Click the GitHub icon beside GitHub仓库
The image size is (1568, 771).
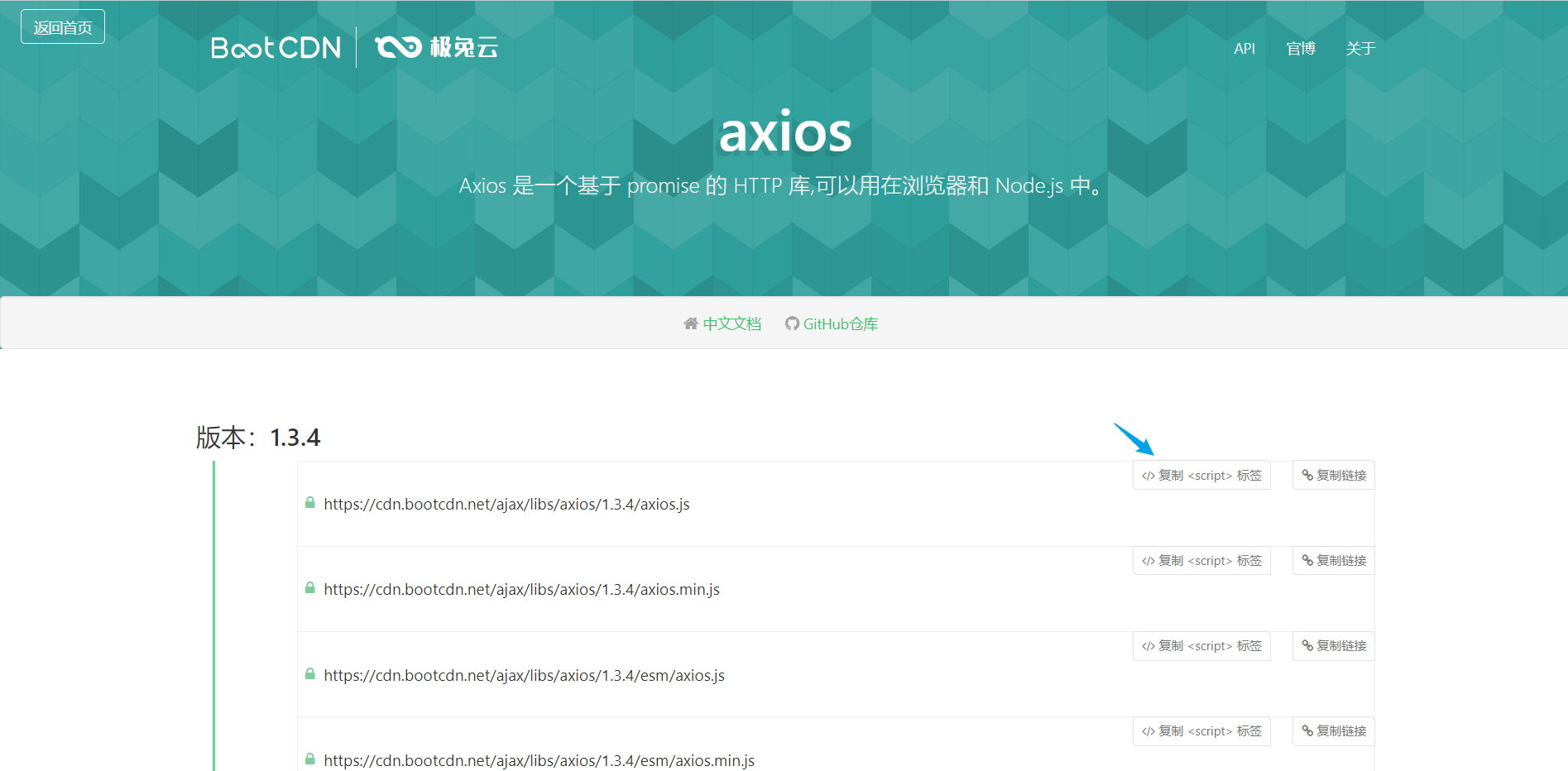click(792, 323)
